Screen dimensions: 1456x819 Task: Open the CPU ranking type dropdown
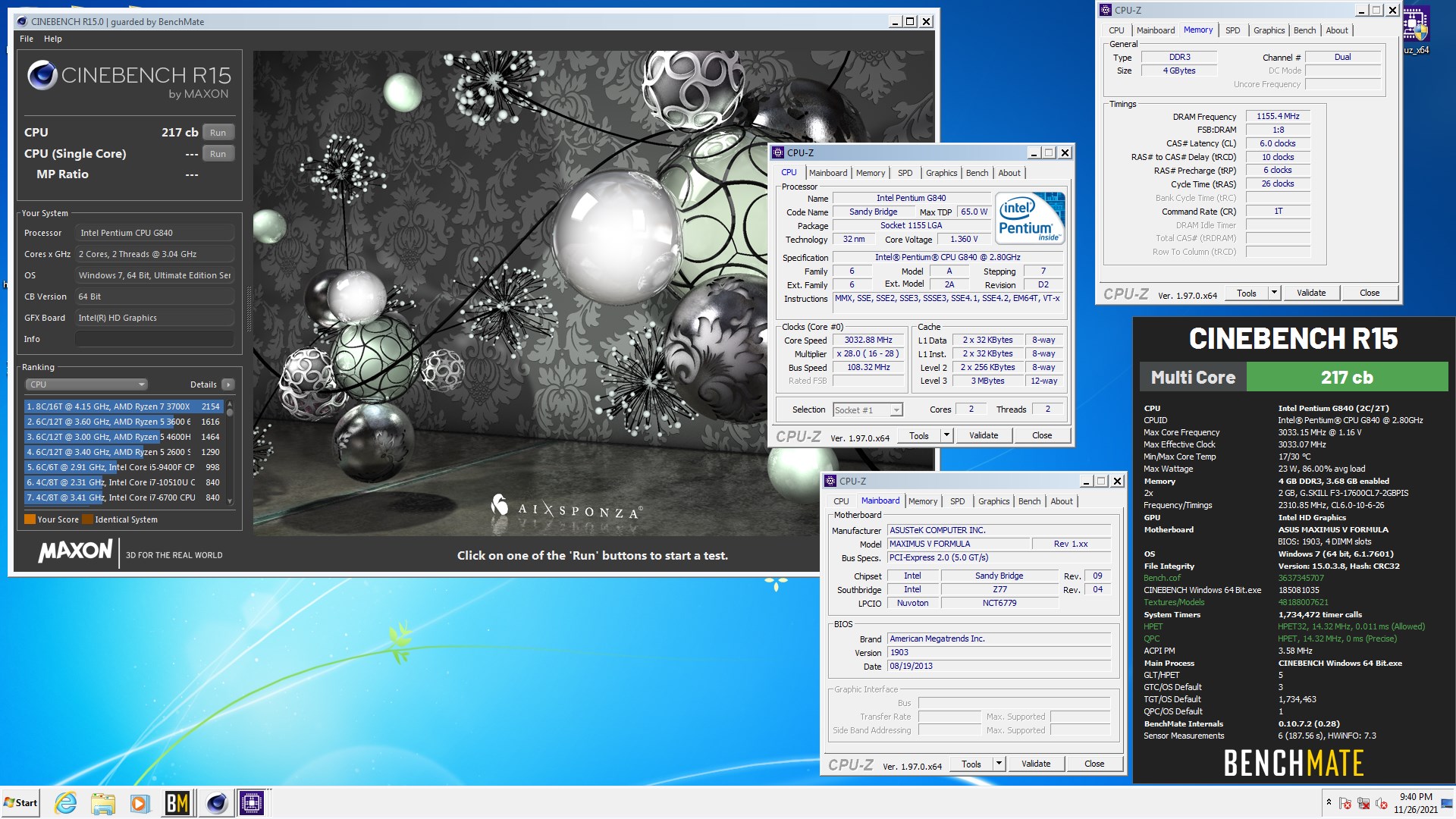coord(86,384)
